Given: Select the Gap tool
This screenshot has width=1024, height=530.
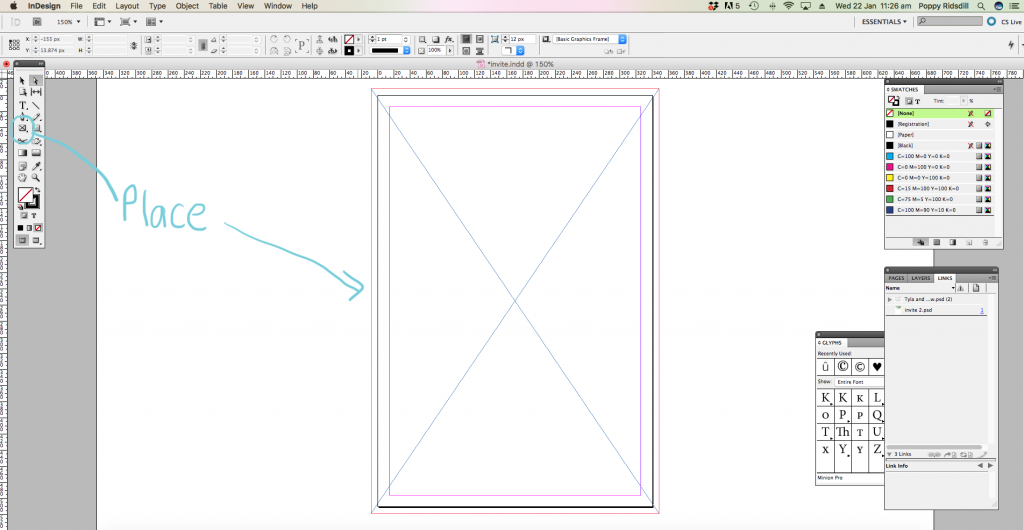Looking at the screenshot, I should 36,92.
